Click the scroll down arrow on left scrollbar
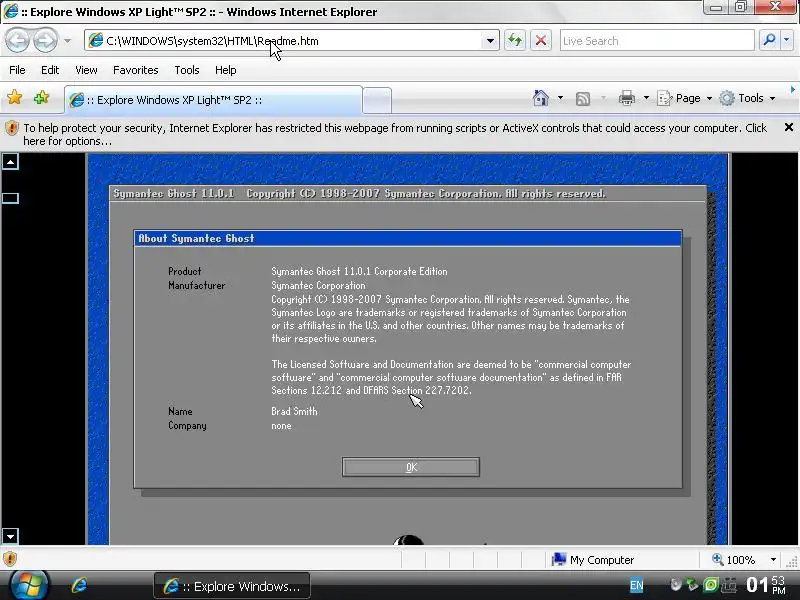The width and height of the screenshot is (800, 600). [x=10, y=536]
